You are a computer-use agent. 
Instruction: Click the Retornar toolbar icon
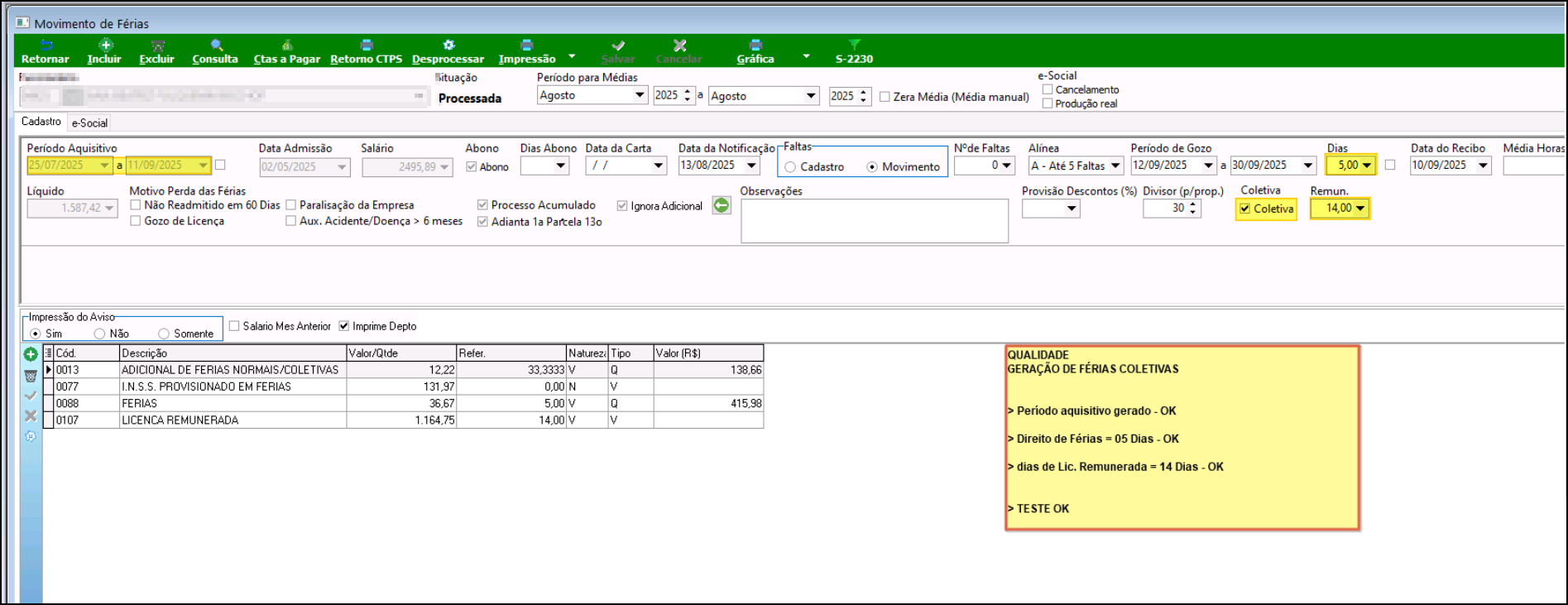tap(46, 45)
